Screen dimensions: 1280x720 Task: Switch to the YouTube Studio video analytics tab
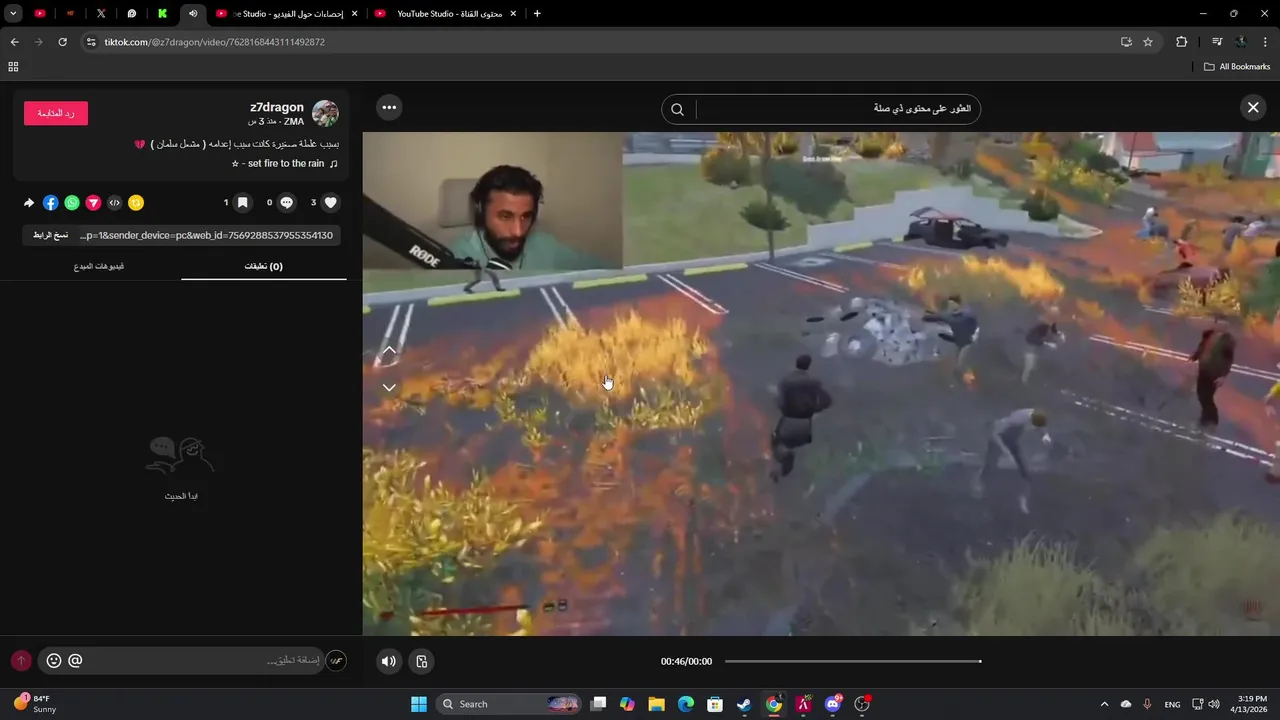(287, 13)
